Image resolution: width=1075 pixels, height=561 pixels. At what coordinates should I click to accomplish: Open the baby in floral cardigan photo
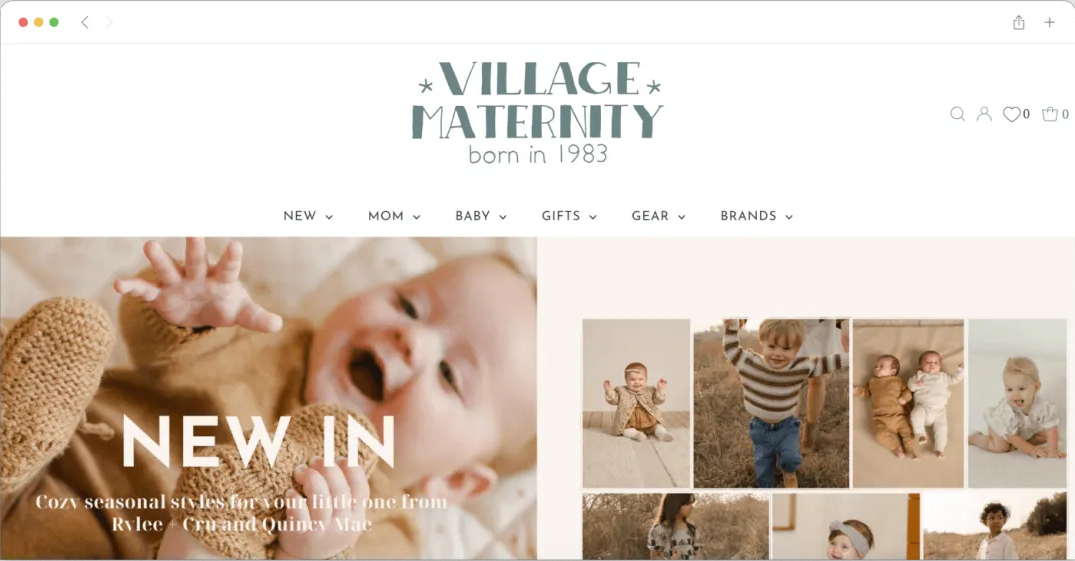(x=636, y=403)
